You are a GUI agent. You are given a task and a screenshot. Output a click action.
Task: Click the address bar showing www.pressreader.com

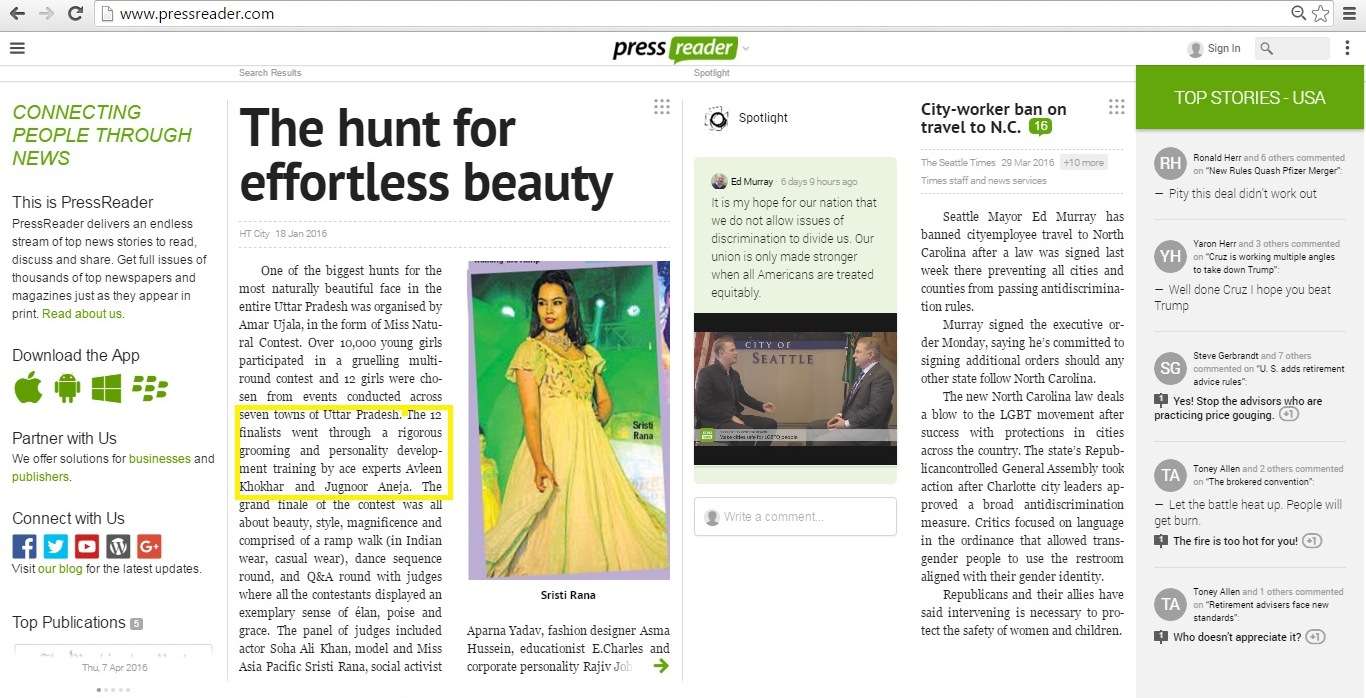point(690,14)
